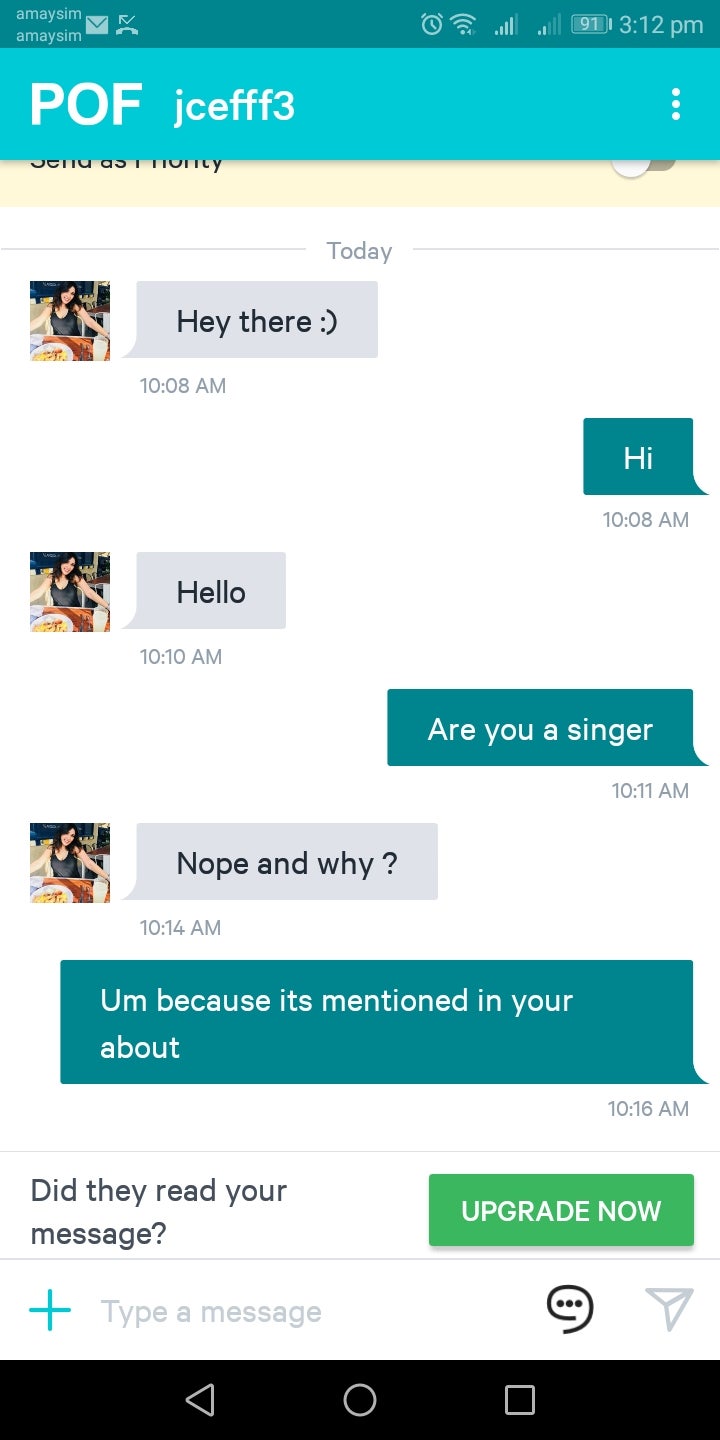The width and height of the screenshot is (720, 1440).
Task: Tap the Android back navigation button
Action: click(x=200, y=1400)
